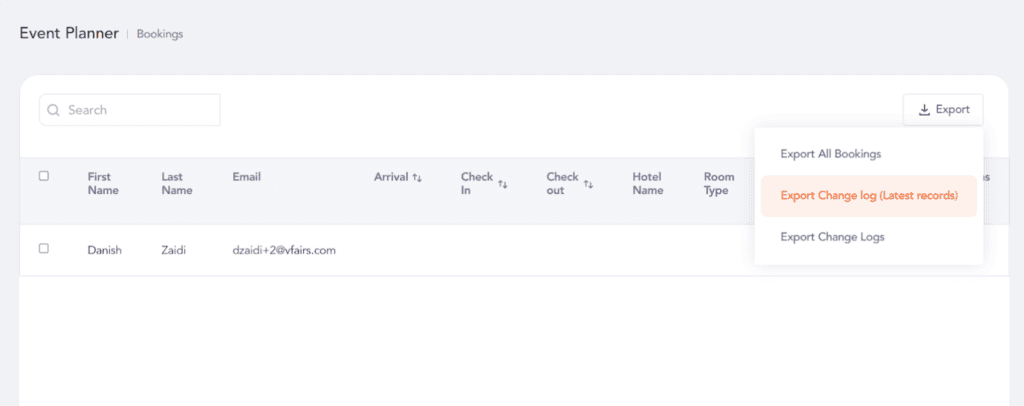The height and width of the screenshot is (406, 1024).
Task: Focus the Search input field
Action: click(130, 110)
